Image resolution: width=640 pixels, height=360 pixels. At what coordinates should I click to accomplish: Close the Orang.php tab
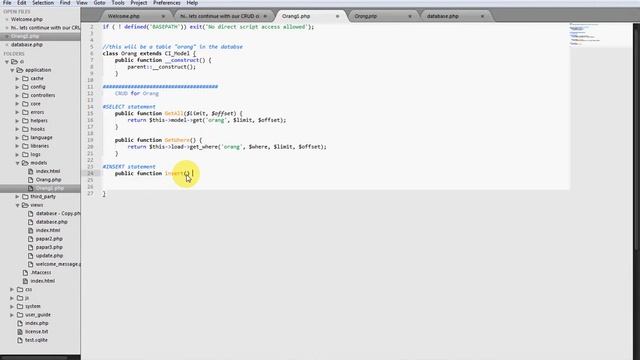(x=410, y=16)
